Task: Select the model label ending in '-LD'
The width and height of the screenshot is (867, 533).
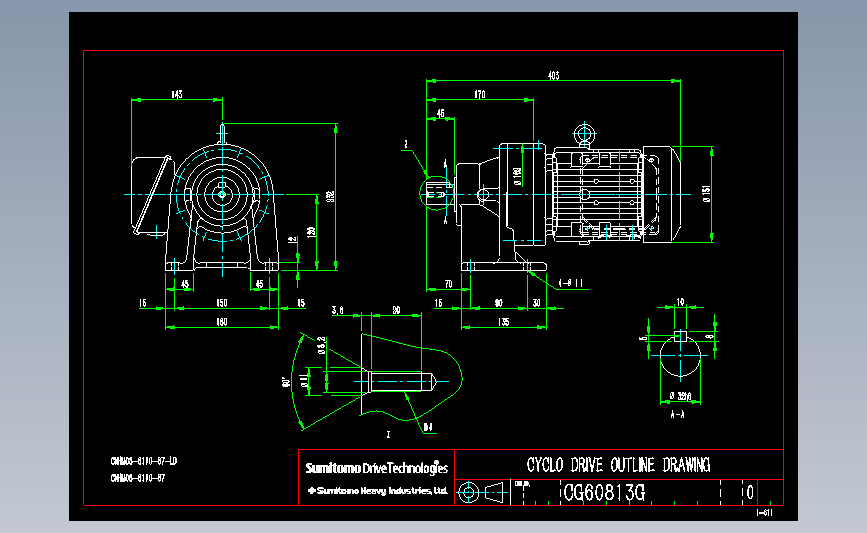Action: (144, 461)
